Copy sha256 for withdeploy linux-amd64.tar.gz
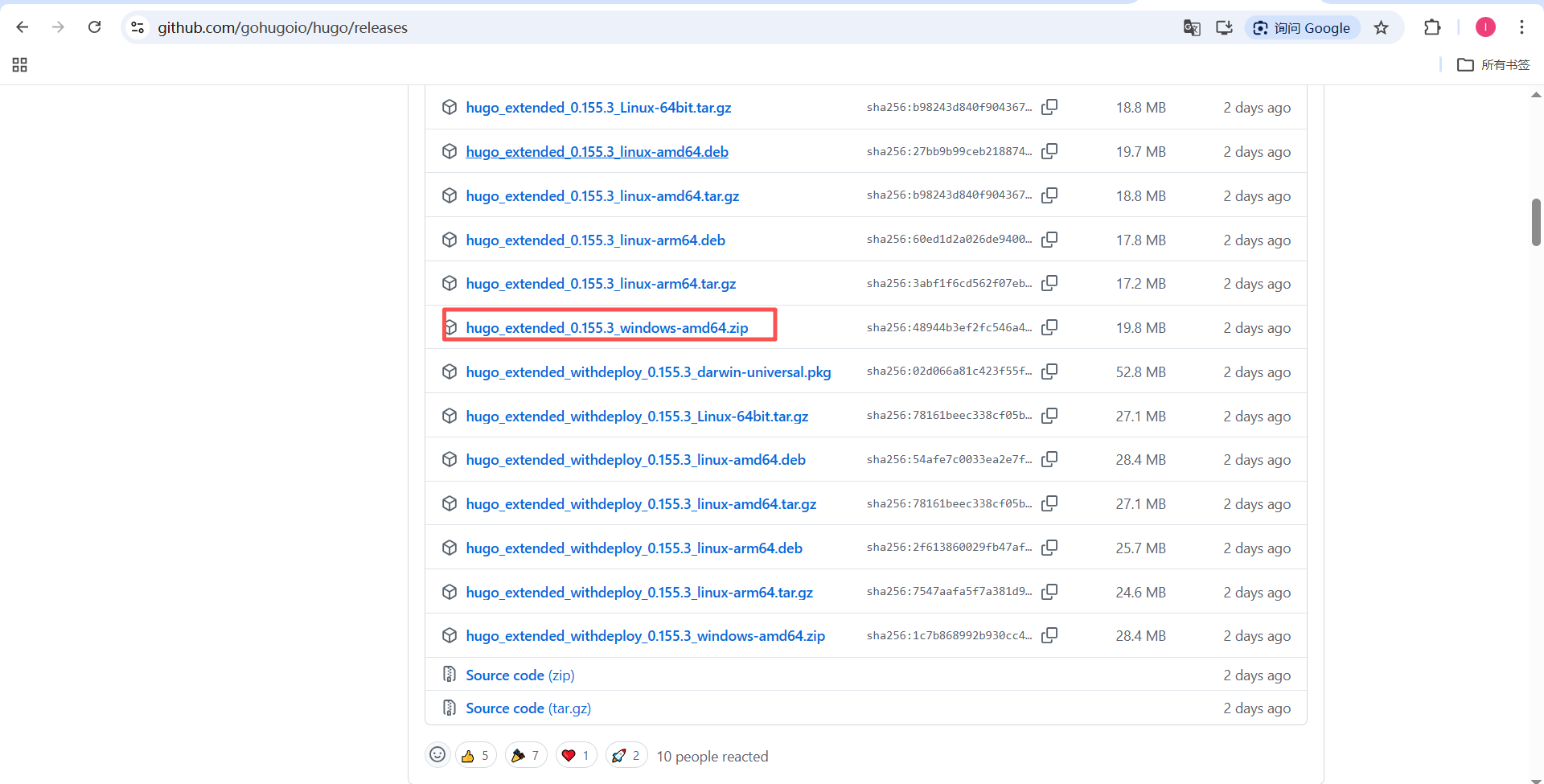1544x784 pixels. click(x=1049, y=503)
